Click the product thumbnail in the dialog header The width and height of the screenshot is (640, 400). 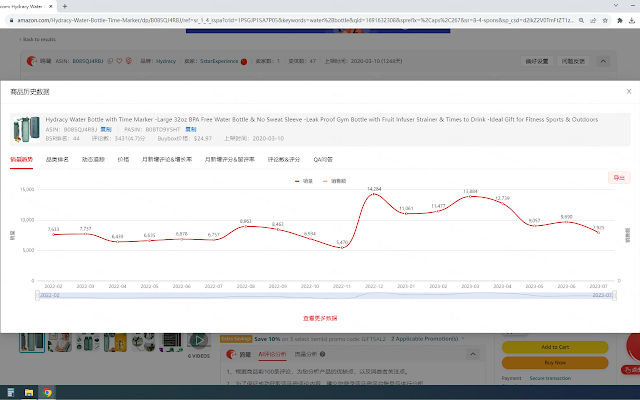pyautogui.click(x=26, y=129)
